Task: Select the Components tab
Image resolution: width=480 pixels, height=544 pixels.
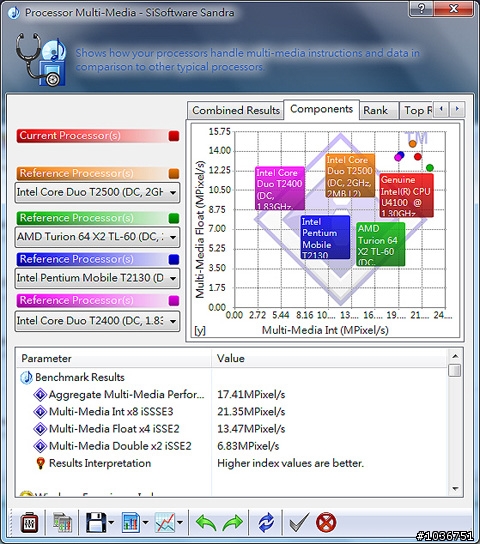Action: (322, 109)
